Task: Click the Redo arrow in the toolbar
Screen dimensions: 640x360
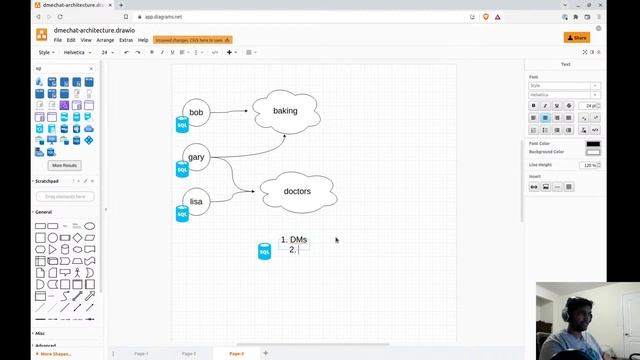Action: click(x=138, y=52)
